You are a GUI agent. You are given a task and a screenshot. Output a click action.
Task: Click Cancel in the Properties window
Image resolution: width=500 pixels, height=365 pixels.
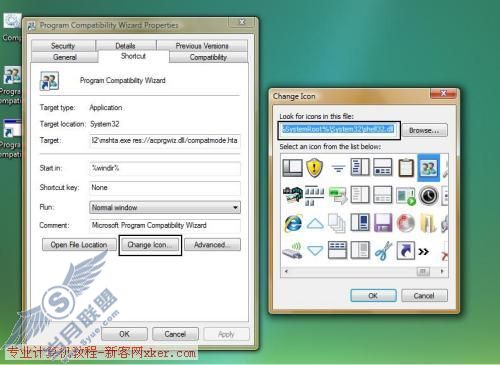pyautogui.click(x=175, y=334)
